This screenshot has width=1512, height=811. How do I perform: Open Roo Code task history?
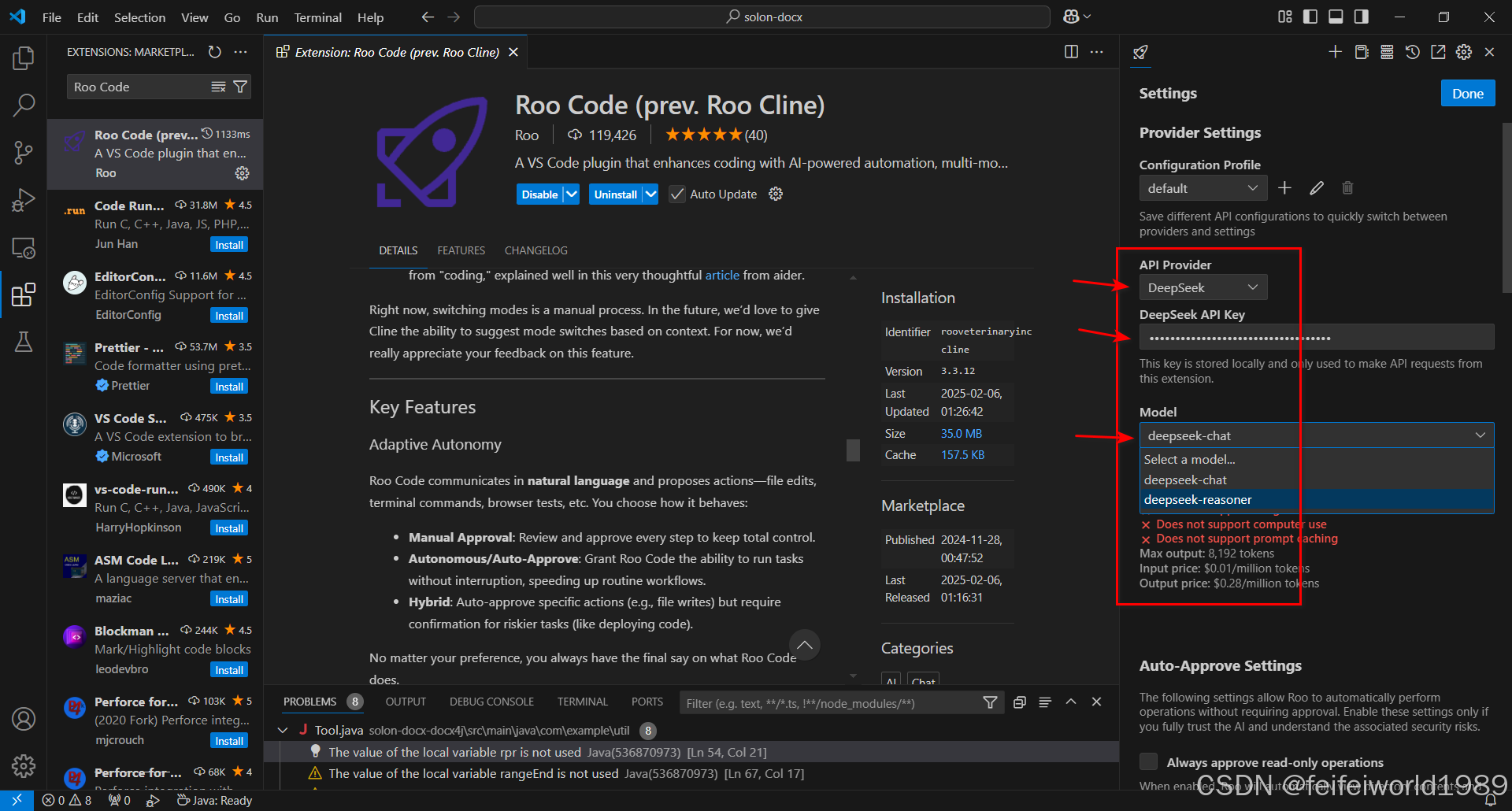1413,52
